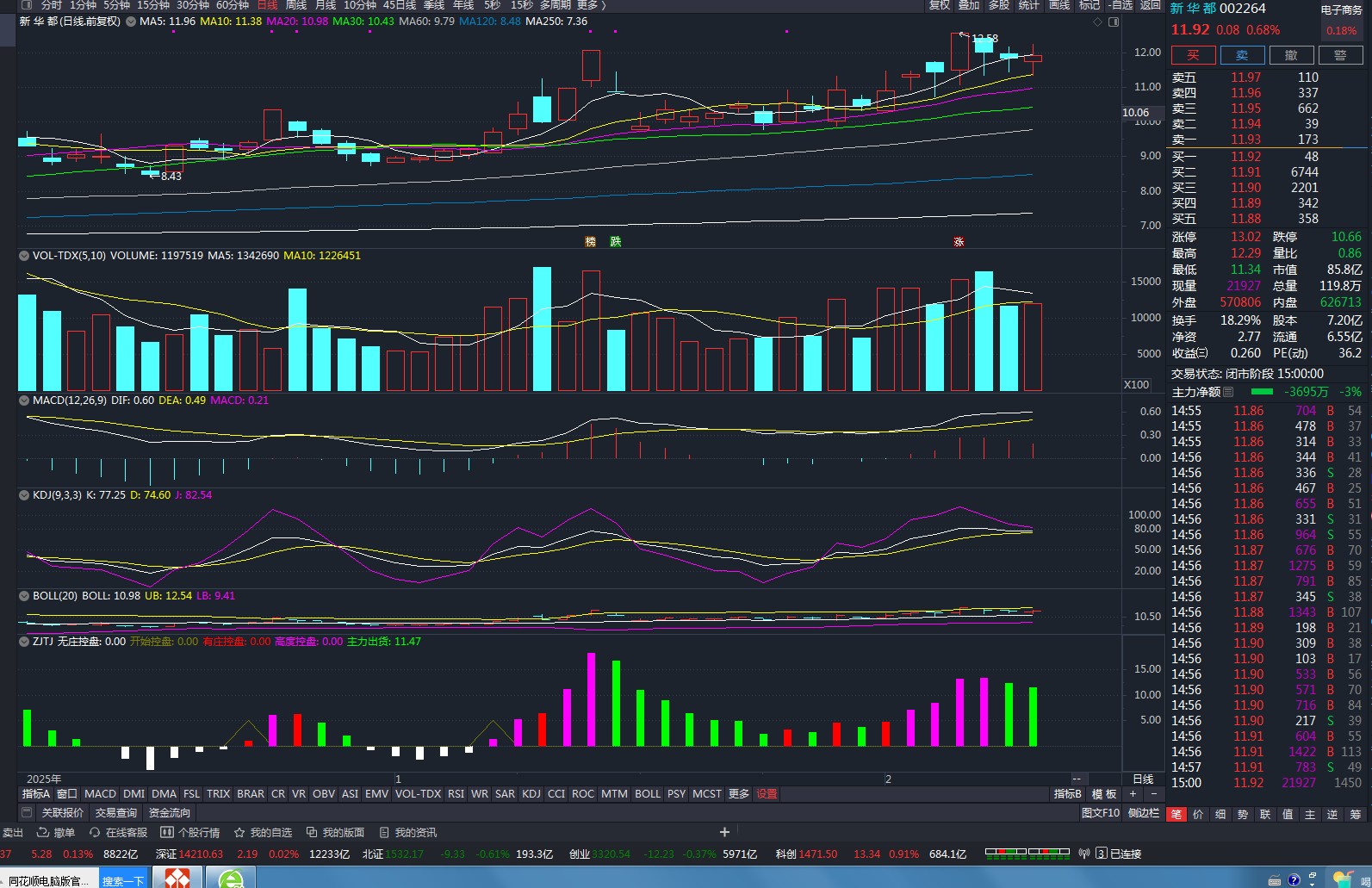
Task: Expand 更多 in the indicator tab row
Action: 739,794
